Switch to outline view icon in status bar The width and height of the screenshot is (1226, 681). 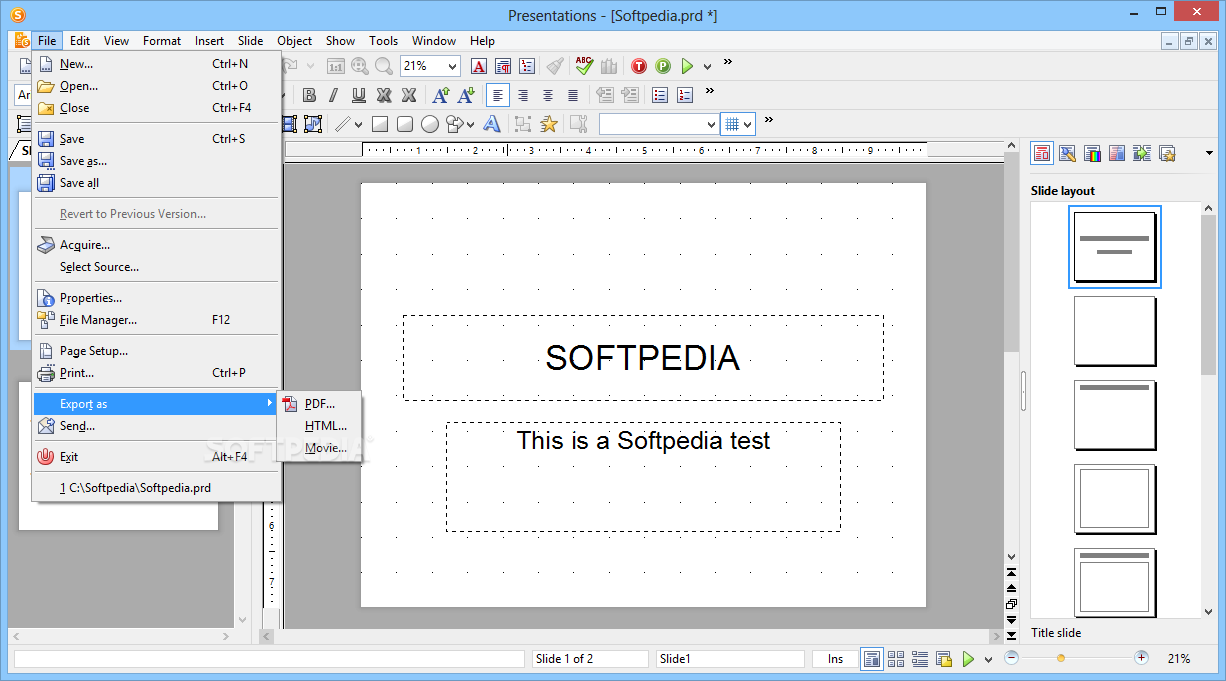pyautogui.click(x=920, y=659)
